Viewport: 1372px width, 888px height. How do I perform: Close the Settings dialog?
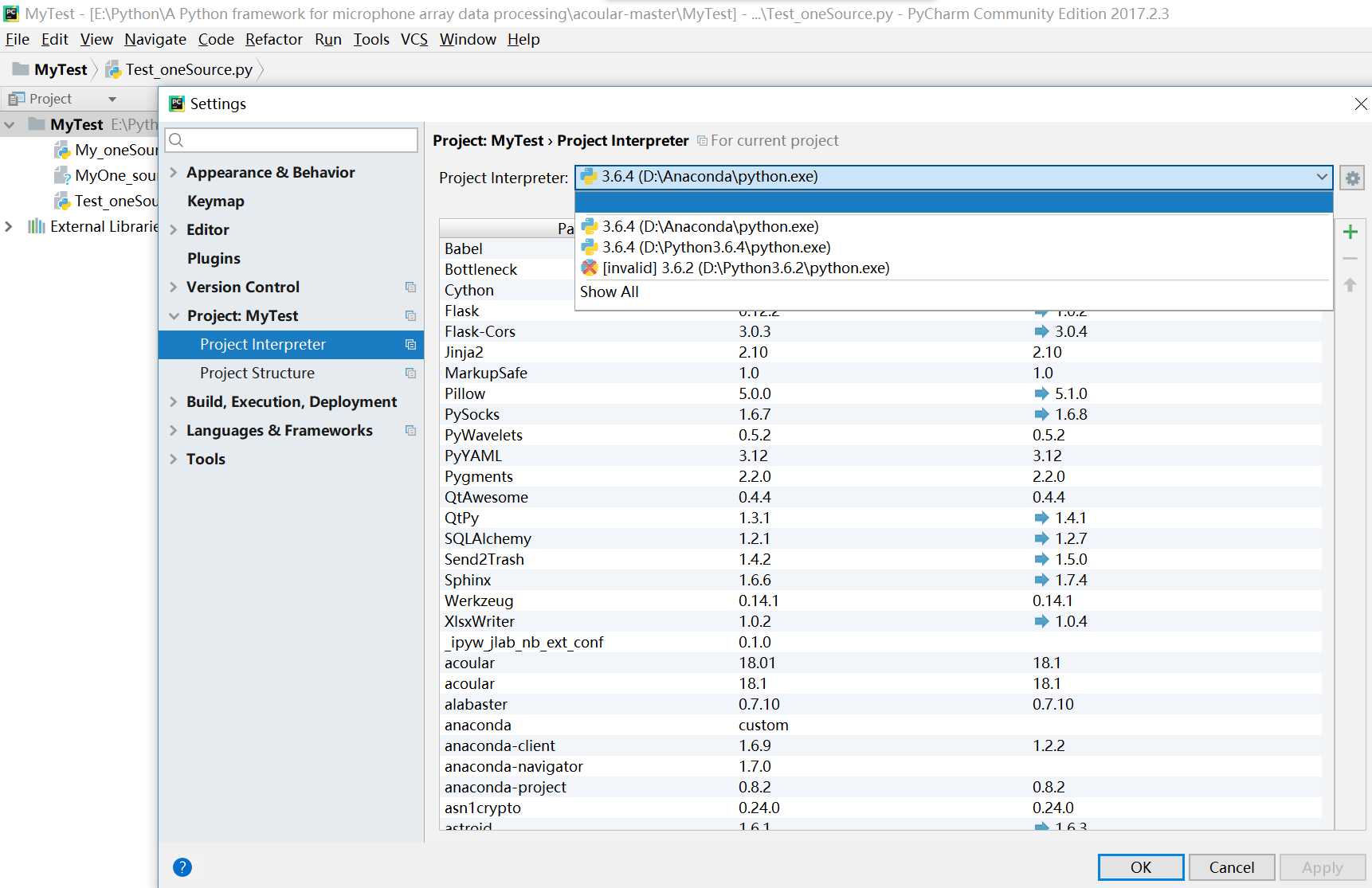pyautogui.click(x=1361, y=104)
